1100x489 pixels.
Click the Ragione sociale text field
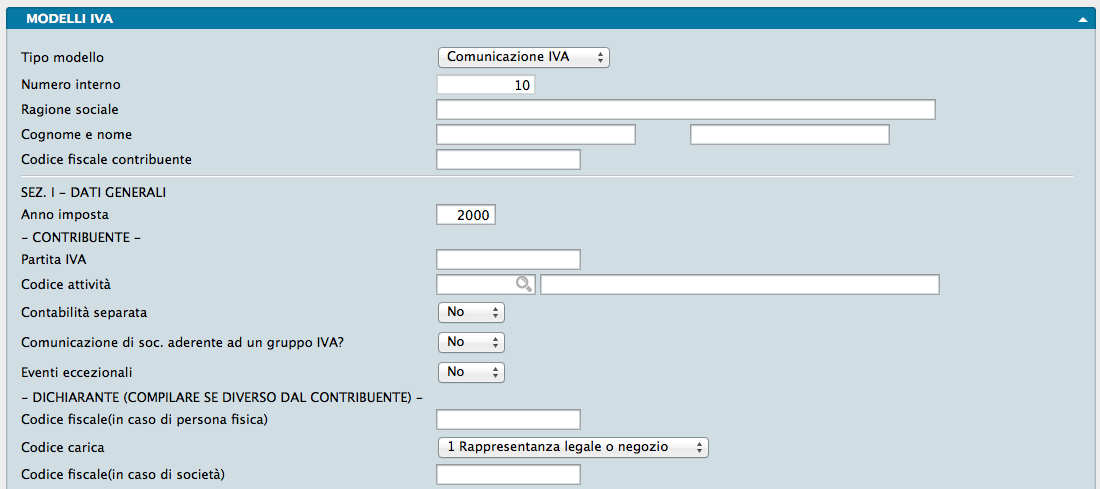pos(685,109)
